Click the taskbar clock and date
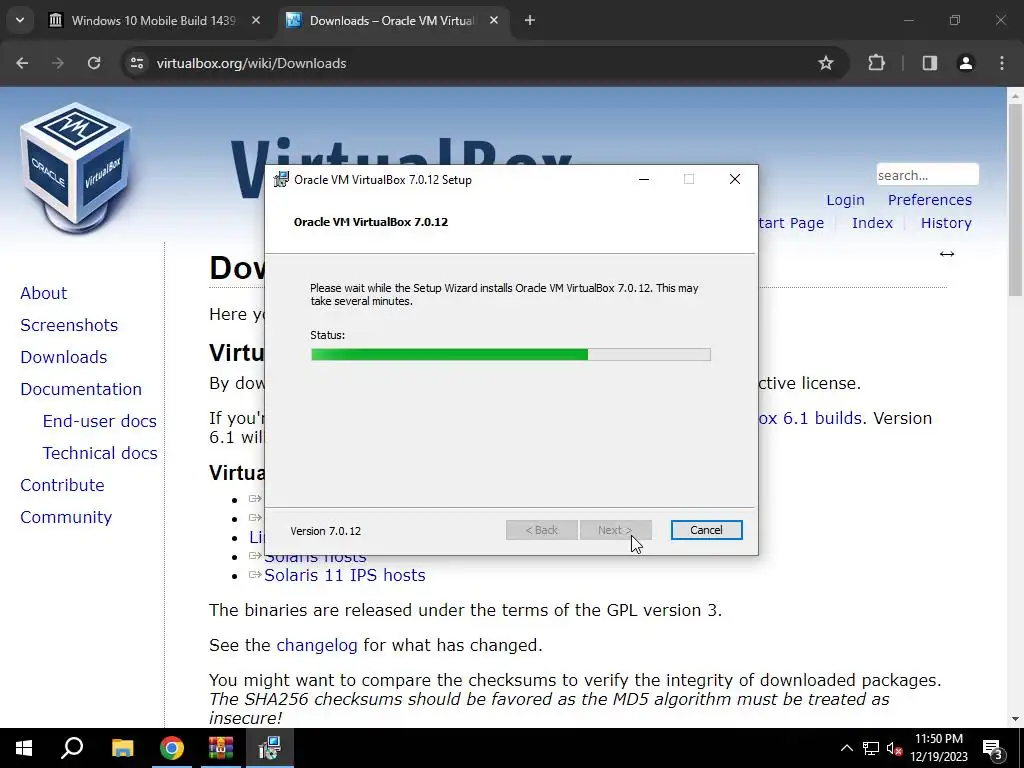 (938, 748)
